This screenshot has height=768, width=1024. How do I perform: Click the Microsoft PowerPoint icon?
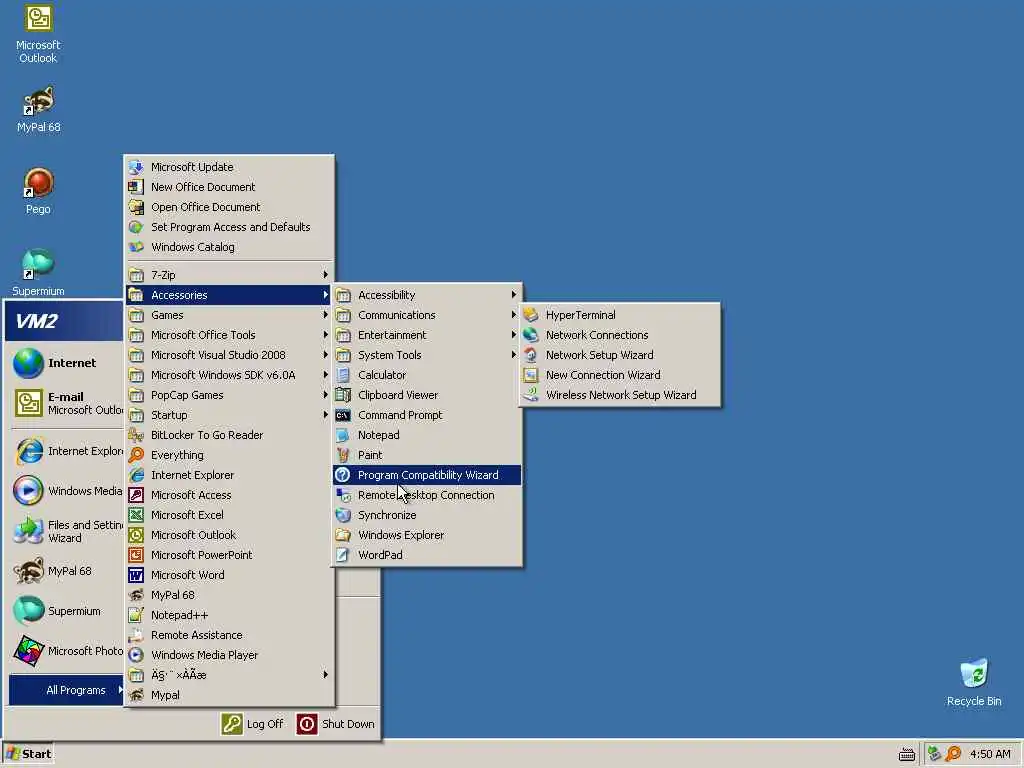(x=136, y=555)
